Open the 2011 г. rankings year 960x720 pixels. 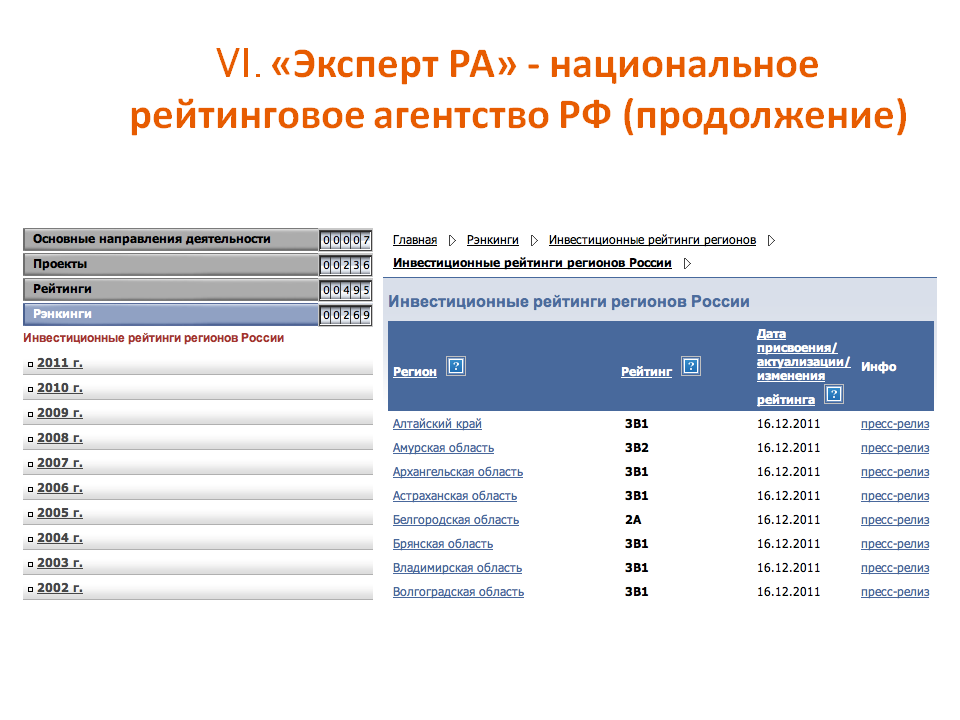point(59,363)
